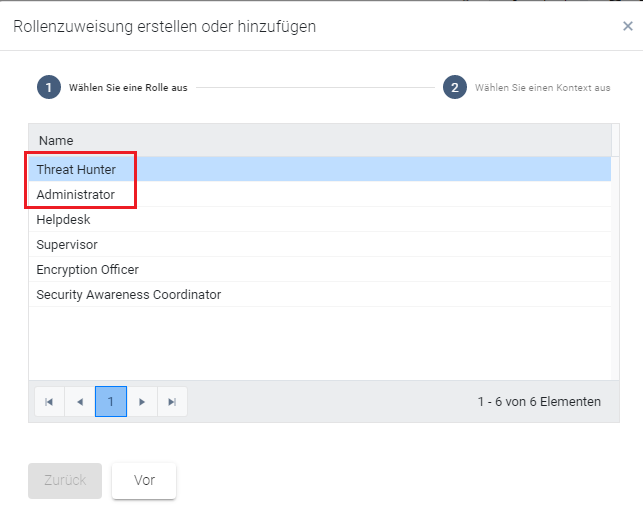Image resolution: width=643 pixels, height=518 pixels.
Task: Close the Rollenzuweisung dialog with the X
Action: pyautogui.click(x=627, y=27)
